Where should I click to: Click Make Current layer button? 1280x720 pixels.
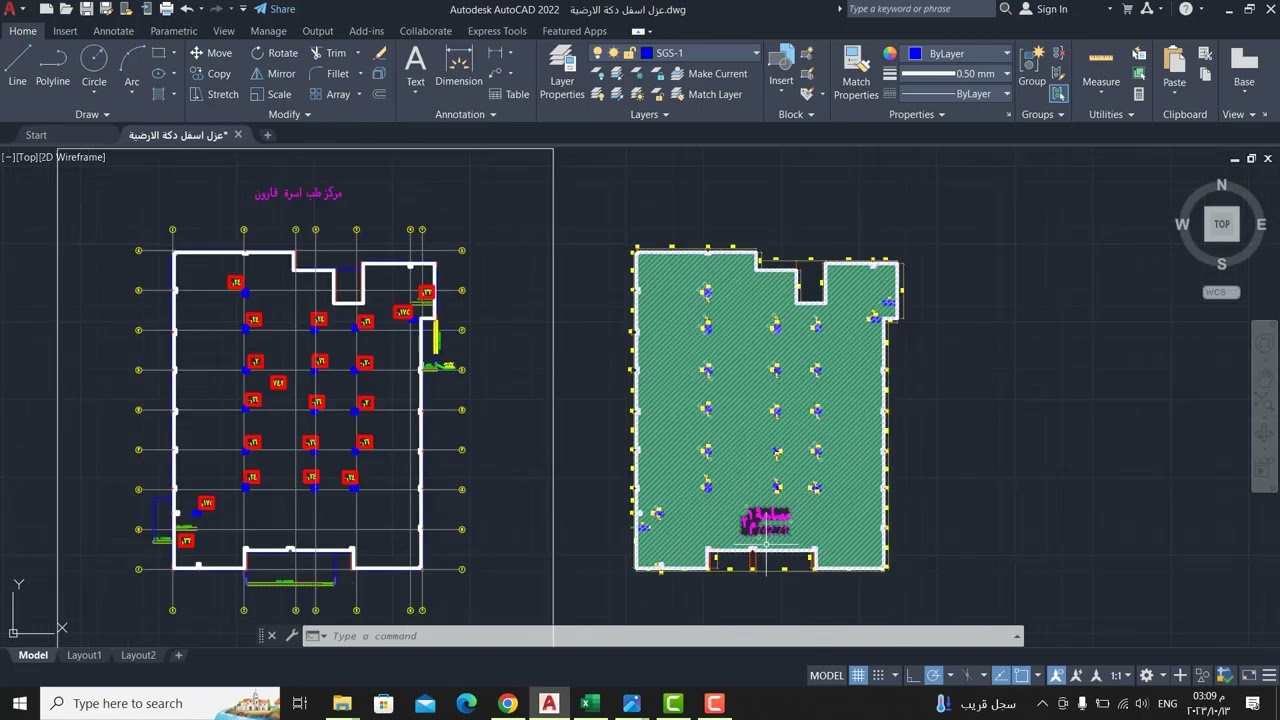(x=709, y=74)
